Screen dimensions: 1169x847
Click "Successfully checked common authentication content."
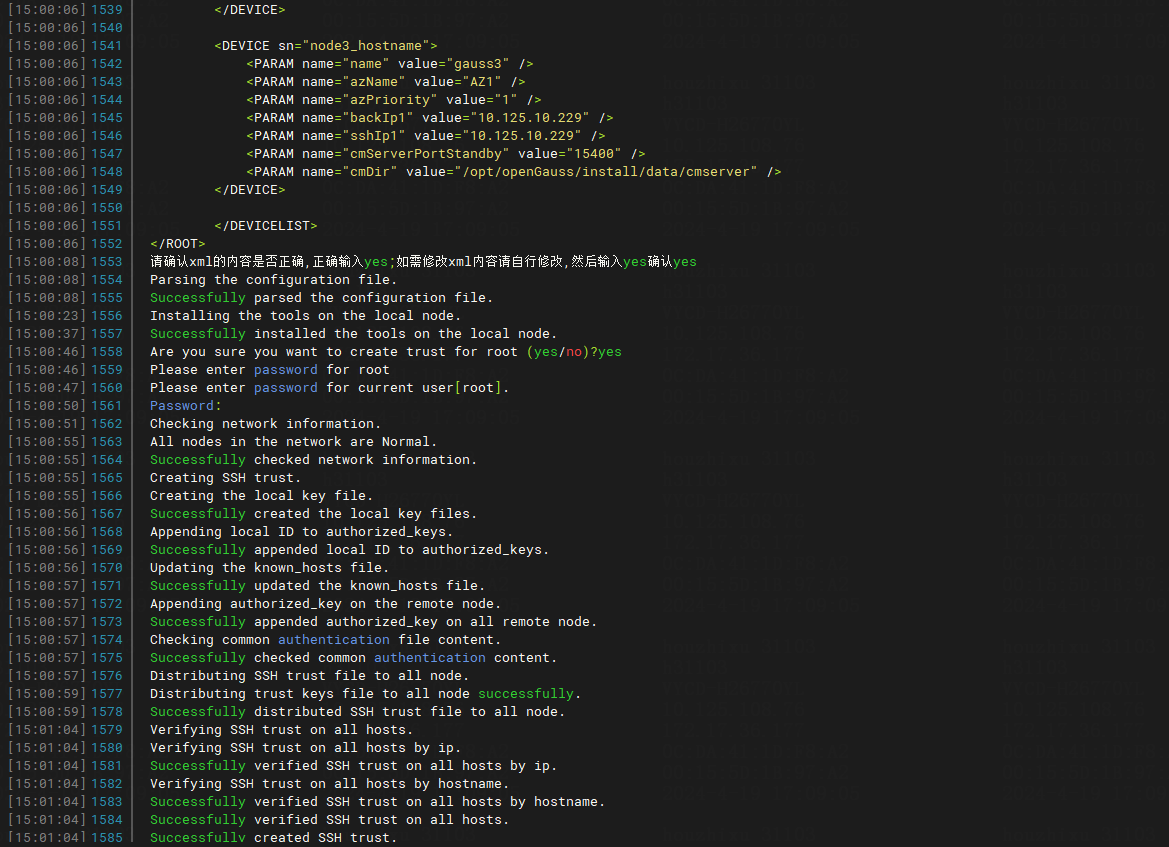coord(353,657)
